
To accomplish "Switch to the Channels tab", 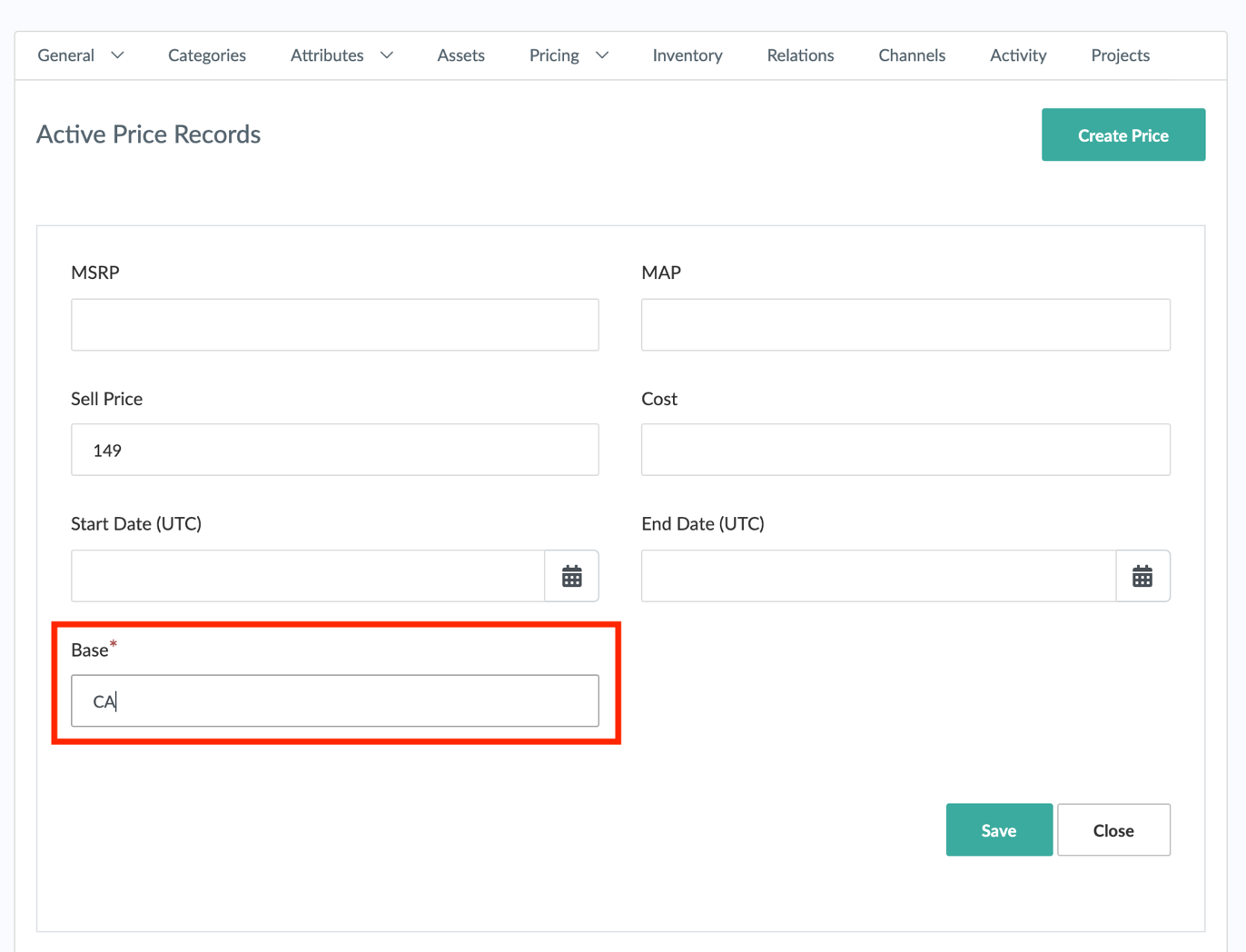I will [911, 55].
